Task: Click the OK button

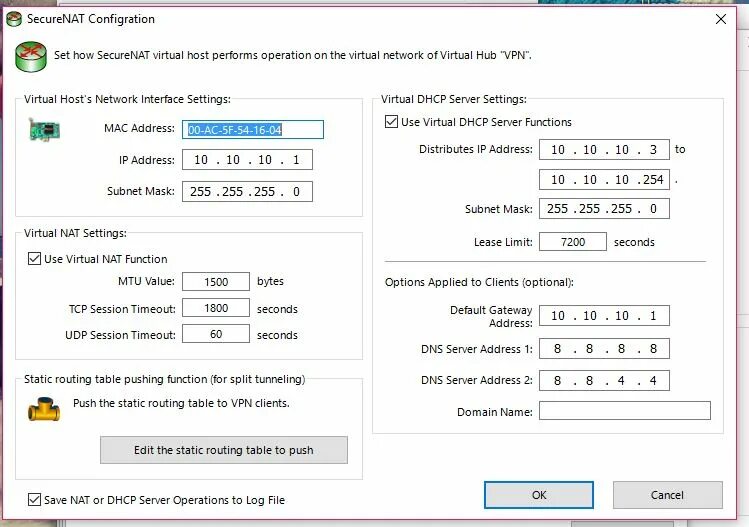Action: coord(539,495)
